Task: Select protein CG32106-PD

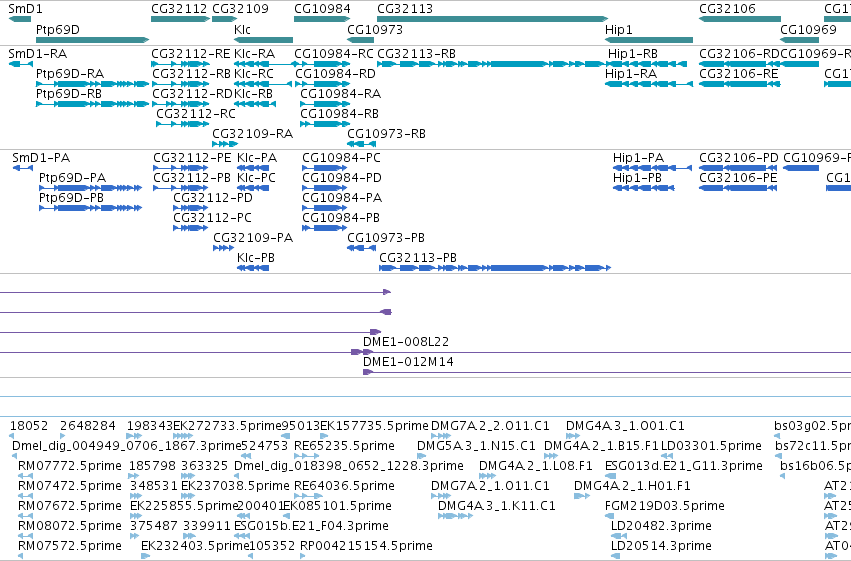Action: click(x=739, y=158)
